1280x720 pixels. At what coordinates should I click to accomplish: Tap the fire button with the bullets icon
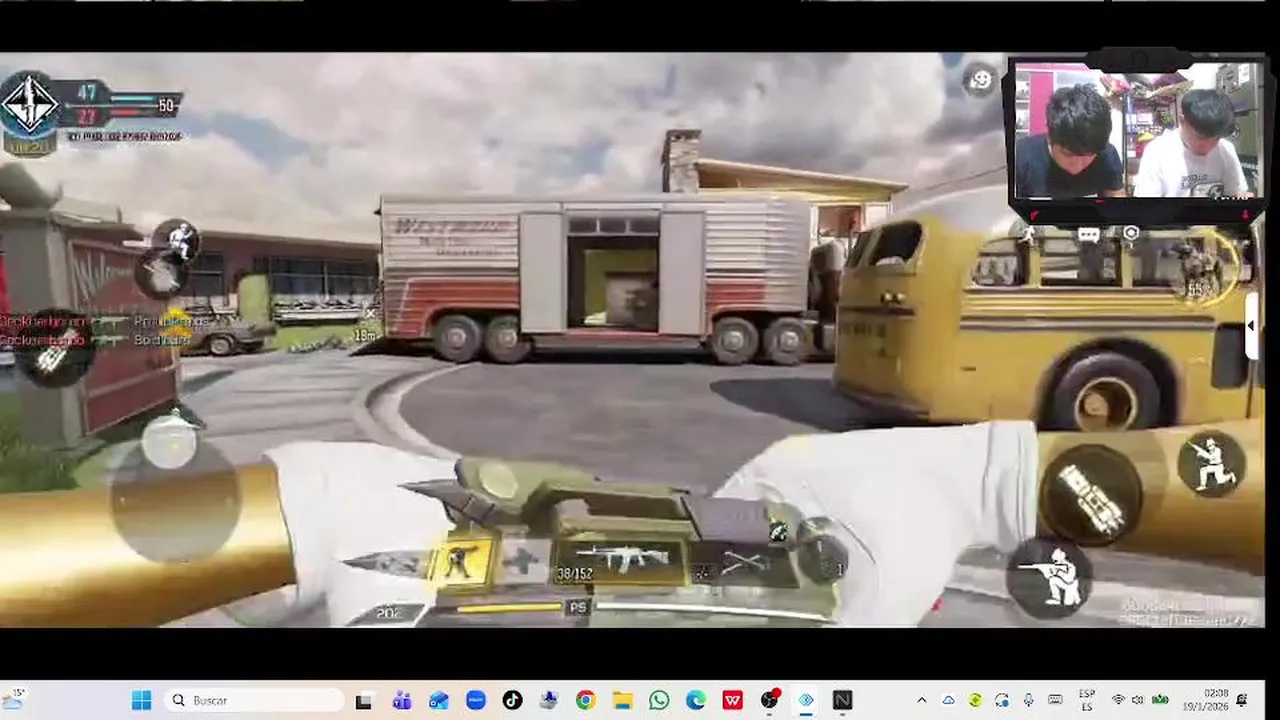tap(1090, 497)
